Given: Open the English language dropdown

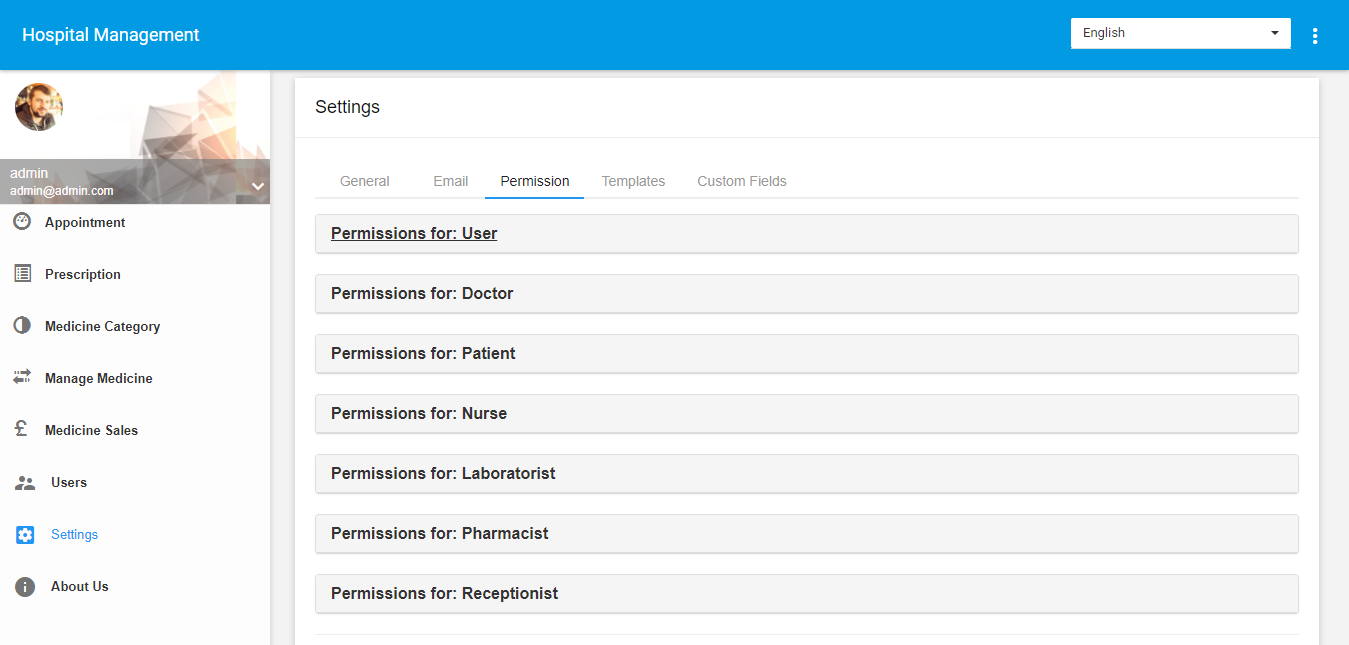Looking at the screenshot, I should [x=1180, y=32].
